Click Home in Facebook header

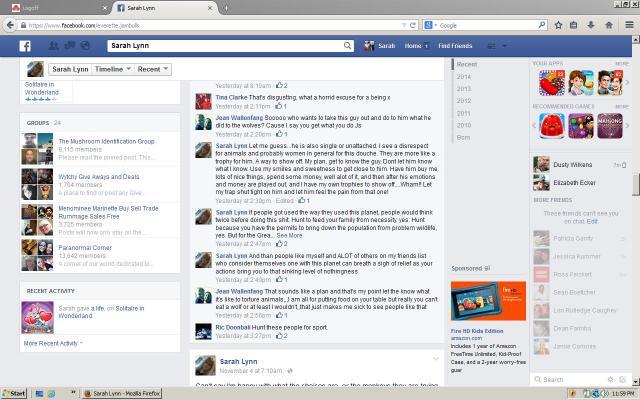click(413, 46)
